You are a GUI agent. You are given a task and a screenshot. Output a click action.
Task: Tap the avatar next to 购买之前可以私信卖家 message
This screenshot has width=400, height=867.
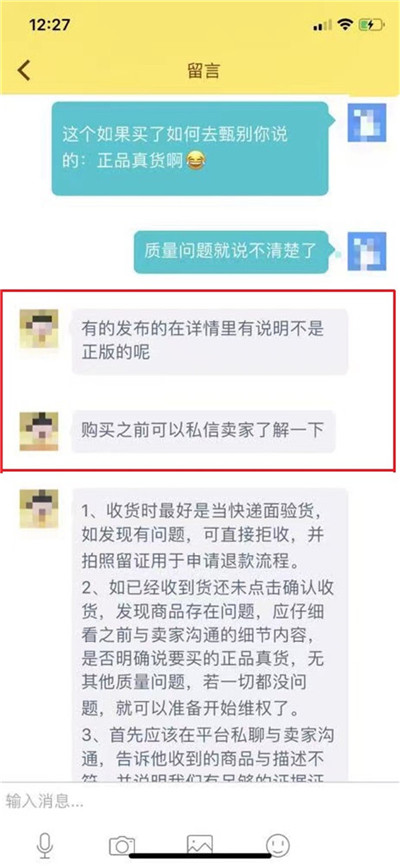[39, 431]
